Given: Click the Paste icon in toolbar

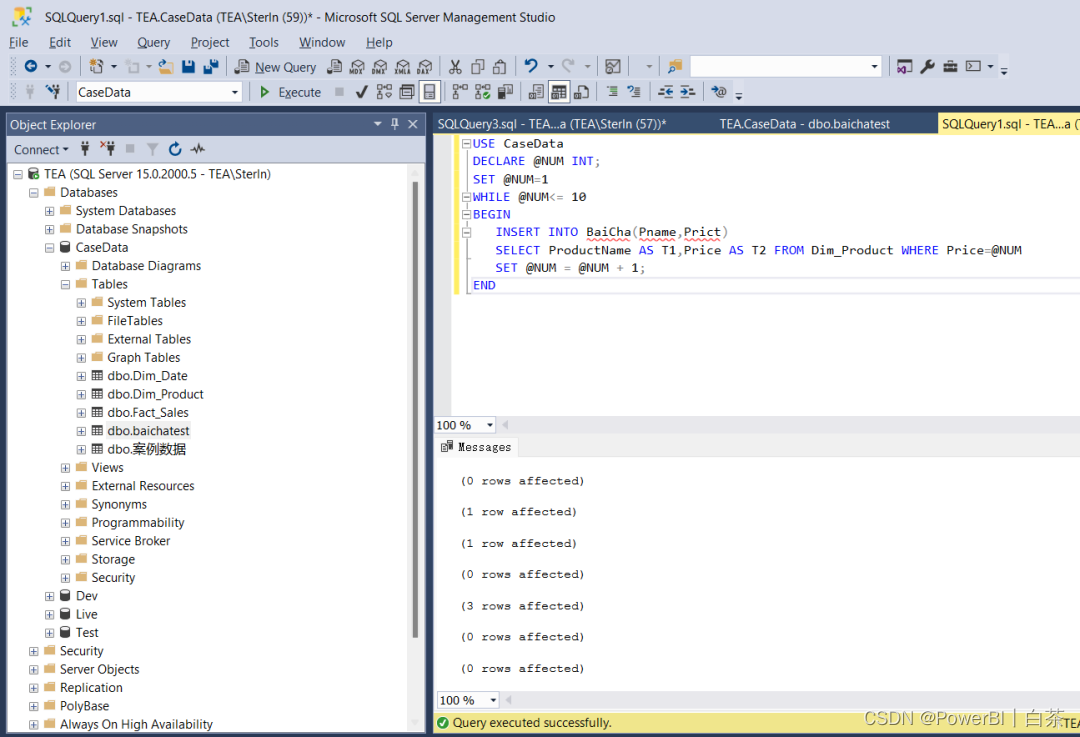Looking at the screenshot, I should [x=500, y=66].
